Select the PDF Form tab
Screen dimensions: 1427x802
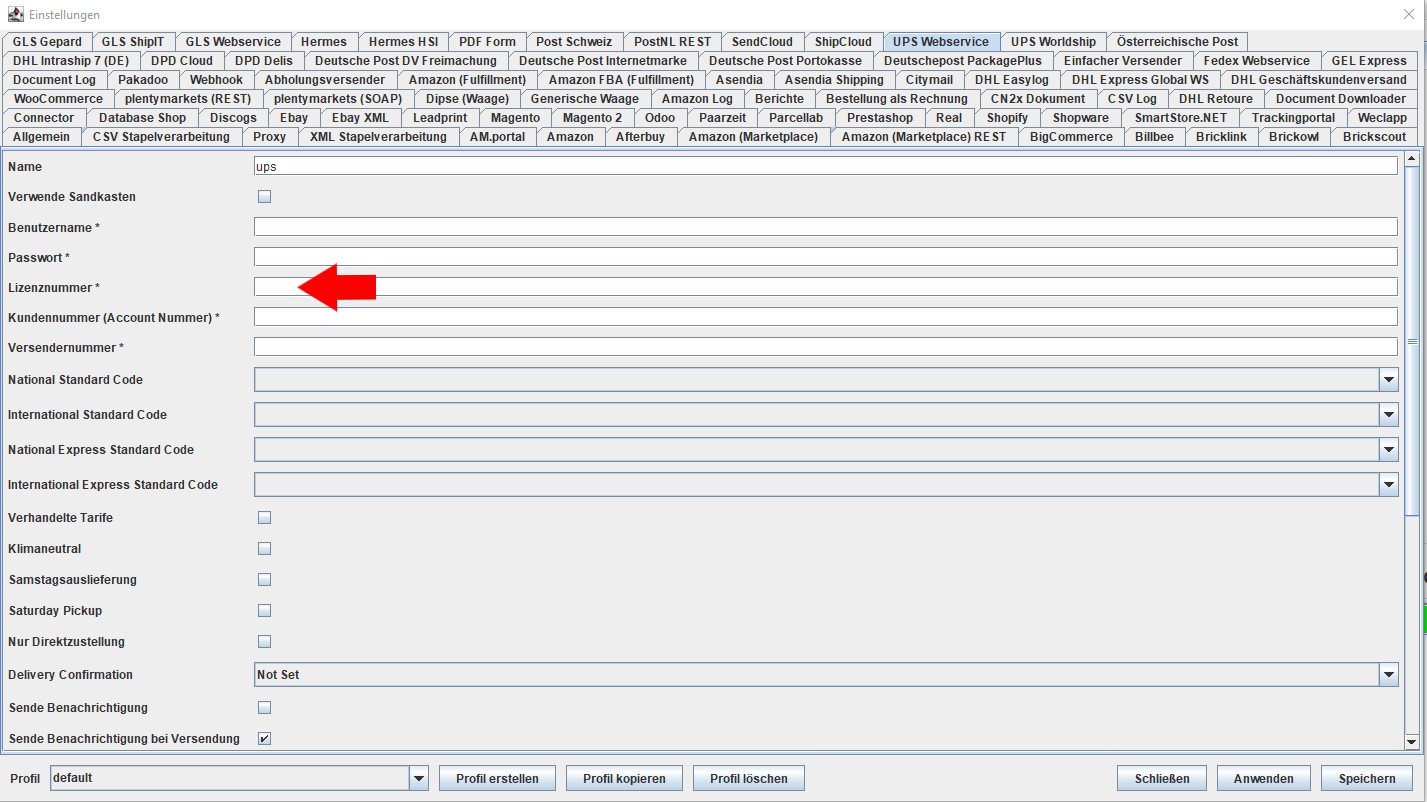point(487,42)
